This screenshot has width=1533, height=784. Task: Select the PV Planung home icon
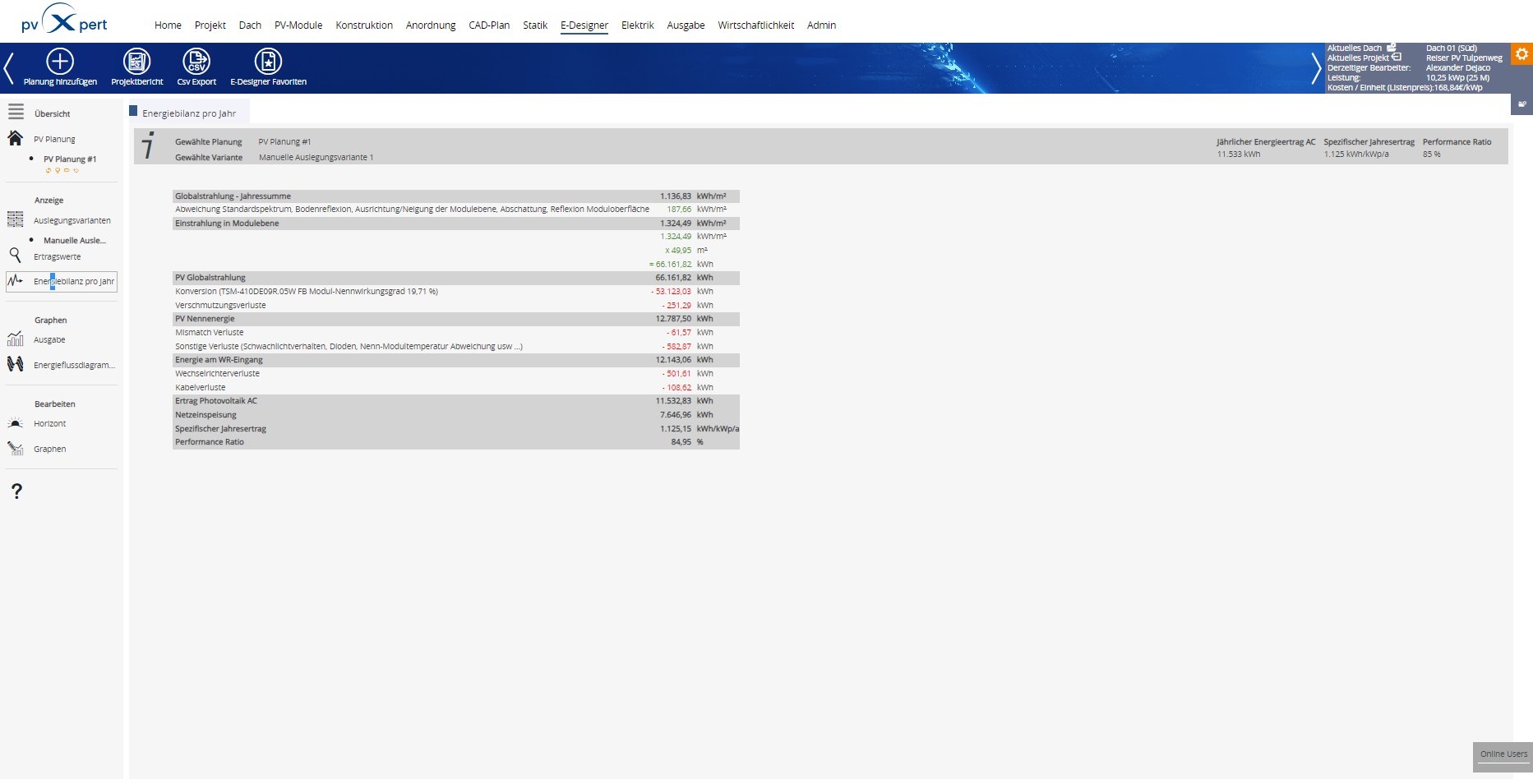[x=14, y=138]
